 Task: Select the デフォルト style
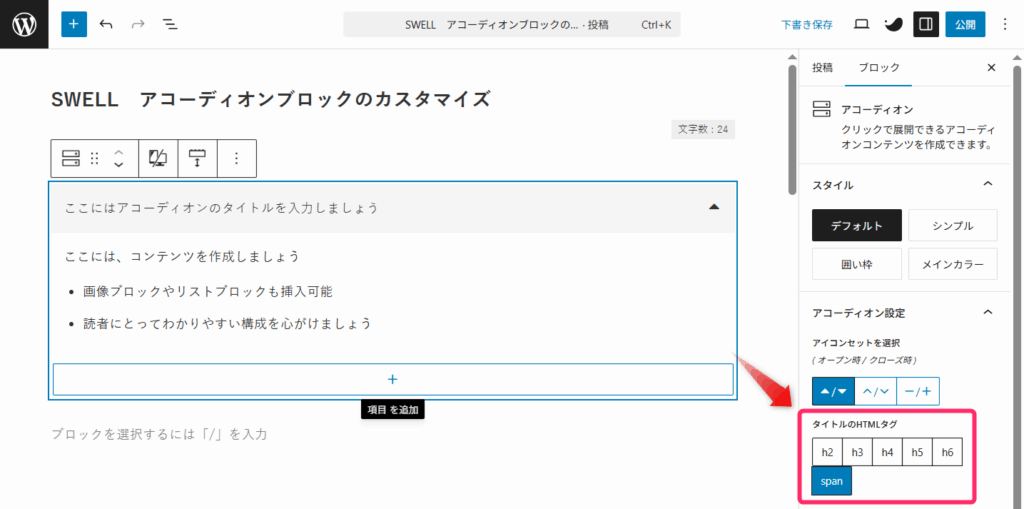[857, 225]
